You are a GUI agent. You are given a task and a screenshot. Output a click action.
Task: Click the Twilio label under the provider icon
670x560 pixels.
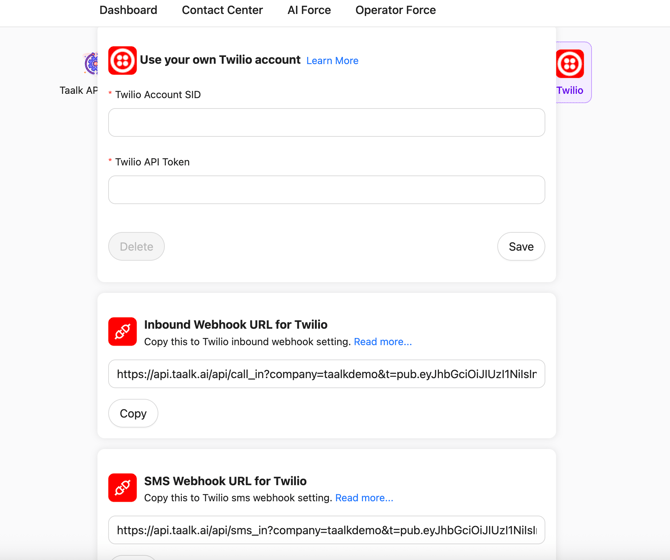[570, 90]
